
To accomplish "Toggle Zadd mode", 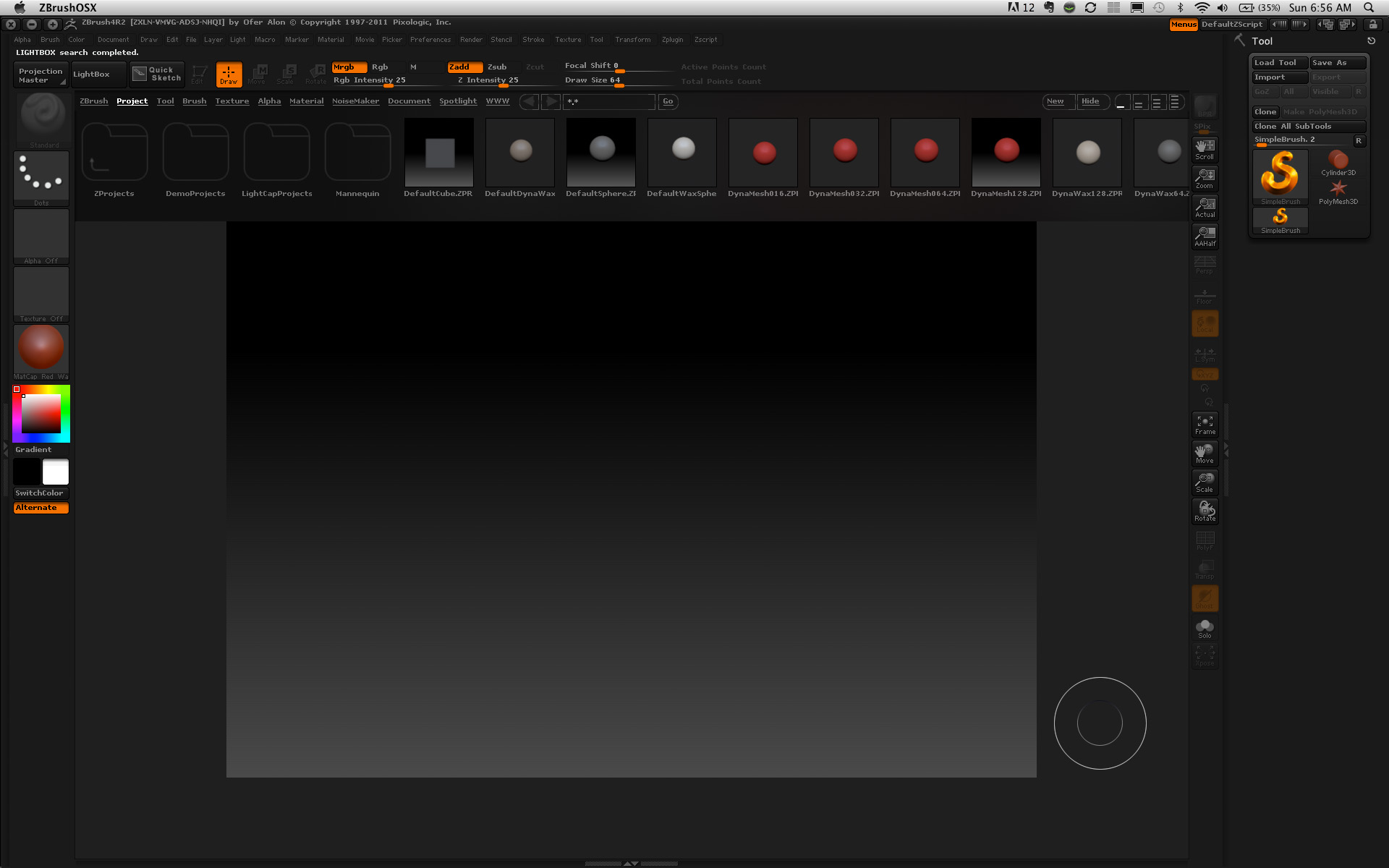I will [464, 67].
